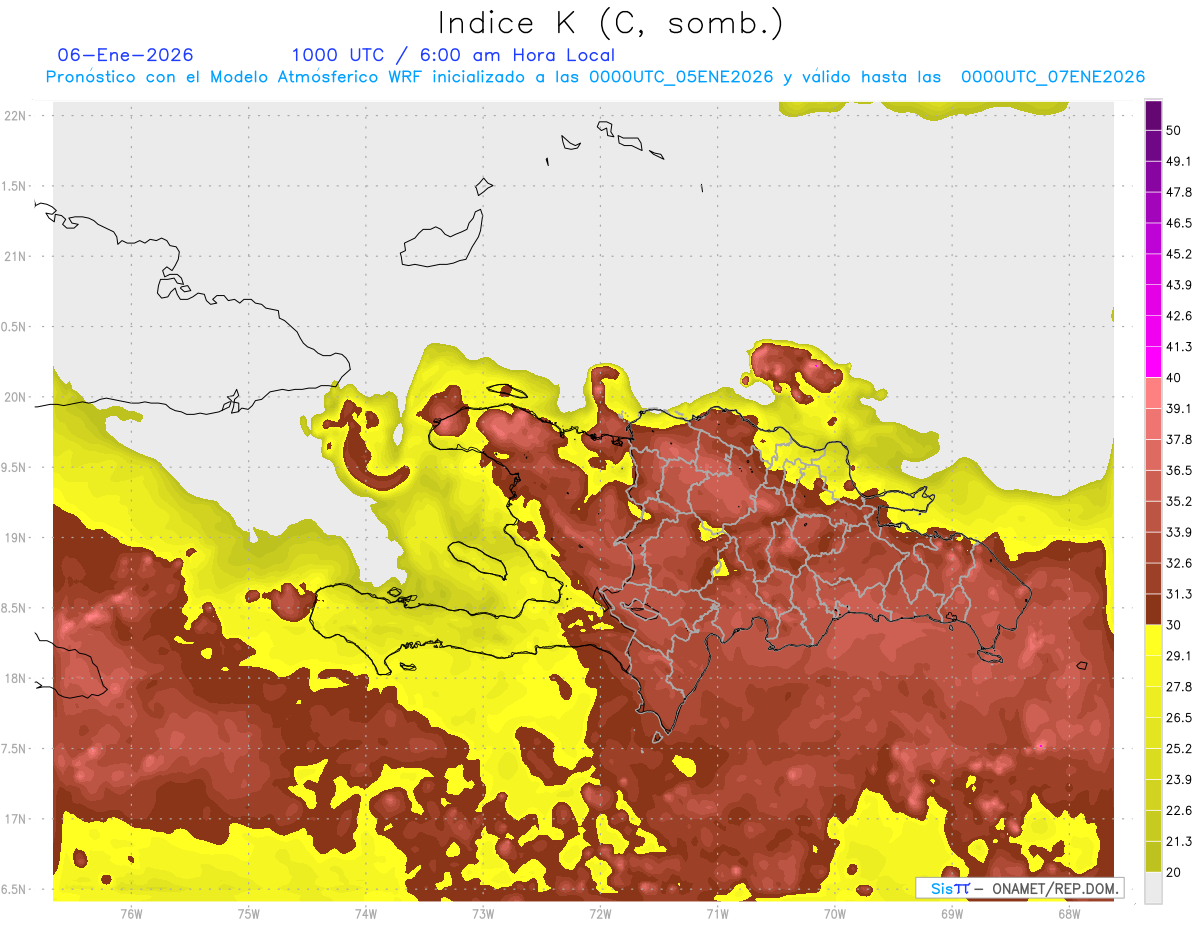Click the "21N" latitude label
Screen dimensions: 1200x927
pyautogui.click(x=16, y=257)
